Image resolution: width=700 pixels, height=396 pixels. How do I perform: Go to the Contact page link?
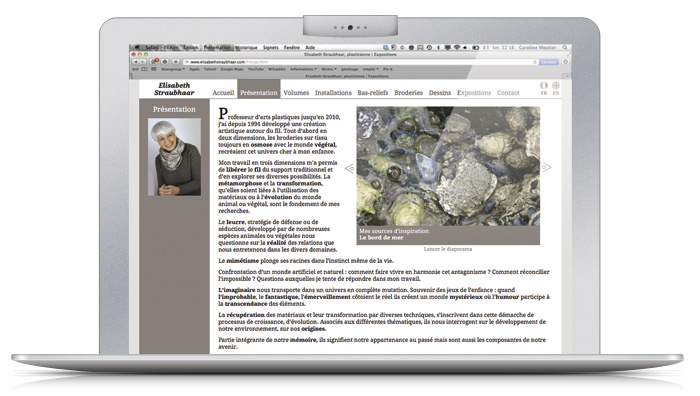tap(508, 93)
